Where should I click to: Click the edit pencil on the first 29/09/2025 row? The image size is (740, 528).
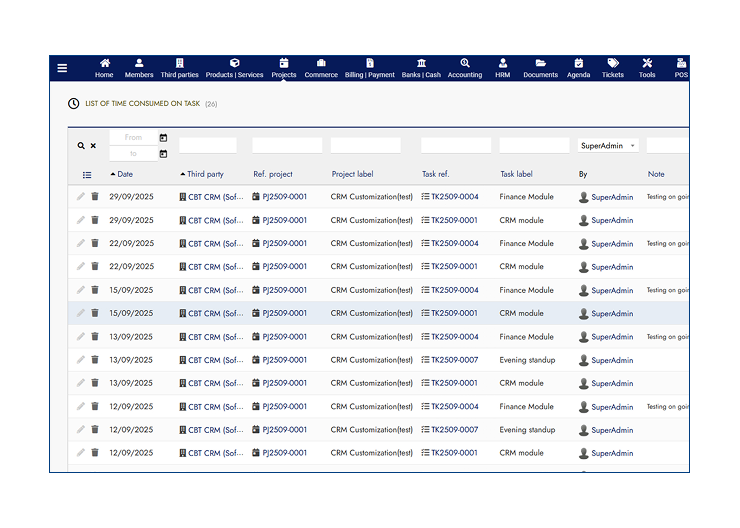[x=81, y=197]
